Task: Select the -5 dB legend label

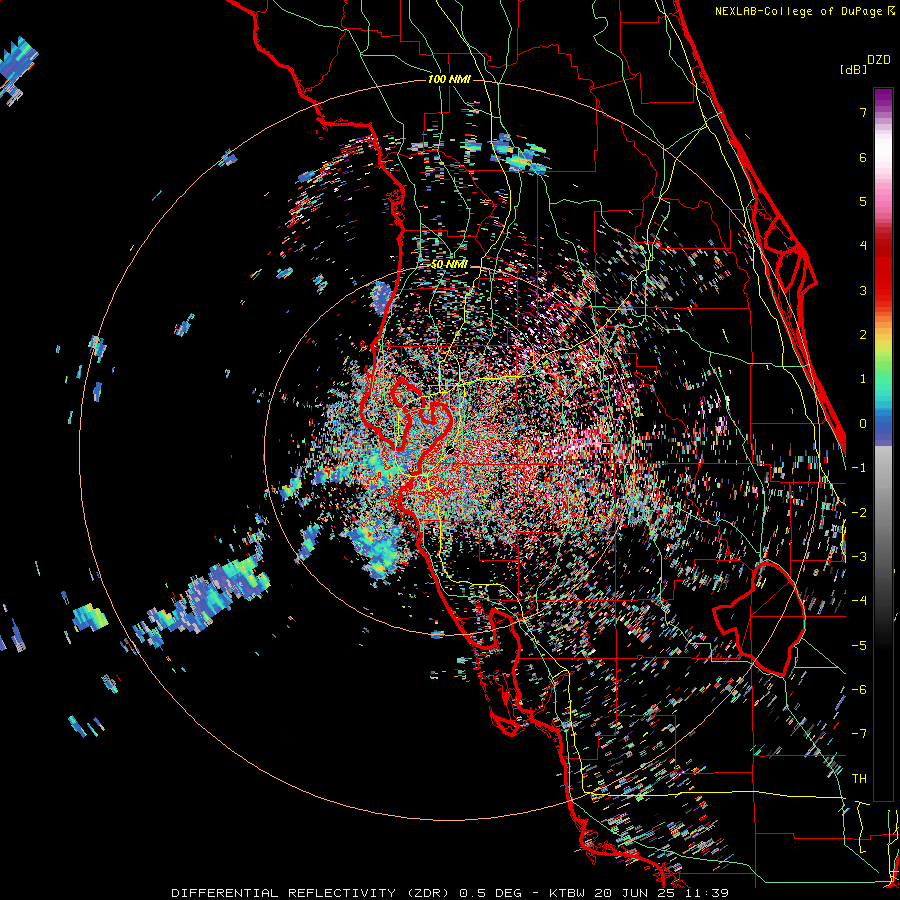Action: point(859,645)
